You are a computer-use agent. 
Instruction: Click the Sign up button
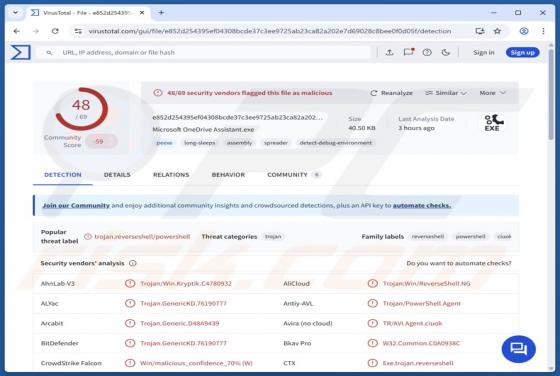click(522, 52)
